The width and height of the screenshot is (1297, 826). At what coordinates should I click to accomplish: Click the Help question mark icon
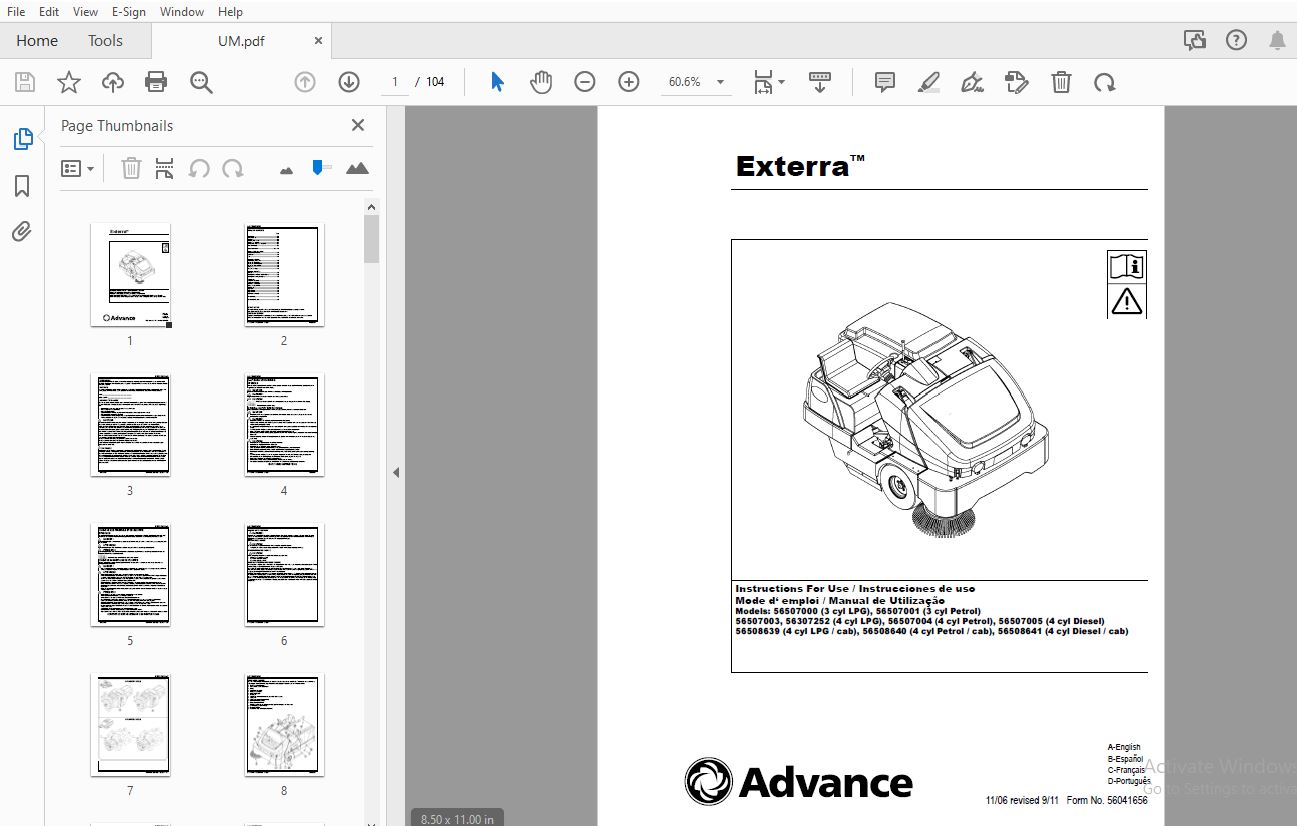[x=1237, y=40]
